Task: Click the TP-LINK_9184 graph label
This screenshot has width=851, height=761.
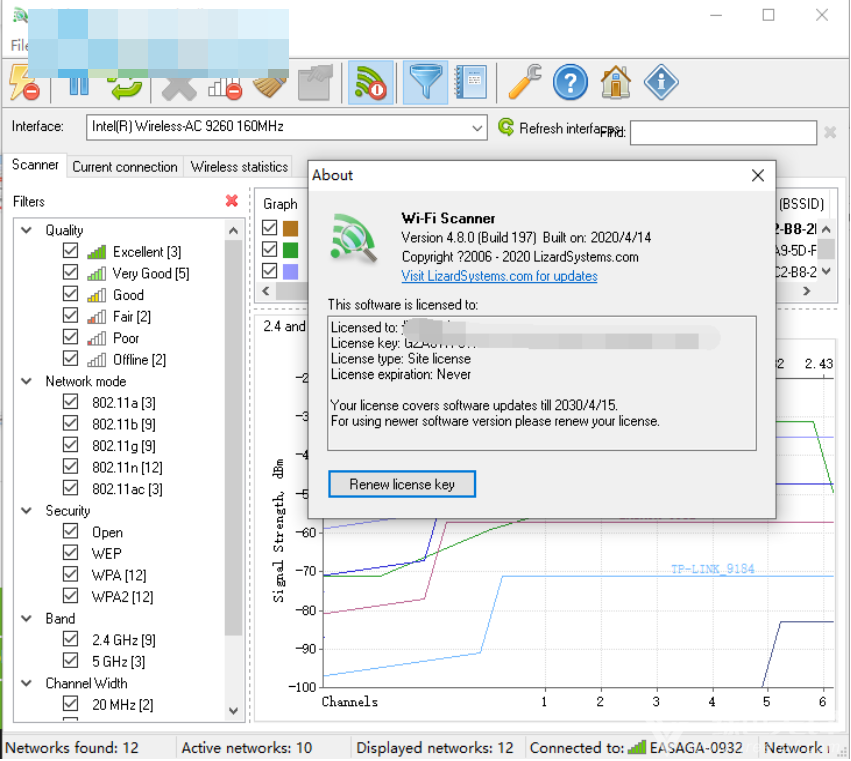Action: point(712,568)
